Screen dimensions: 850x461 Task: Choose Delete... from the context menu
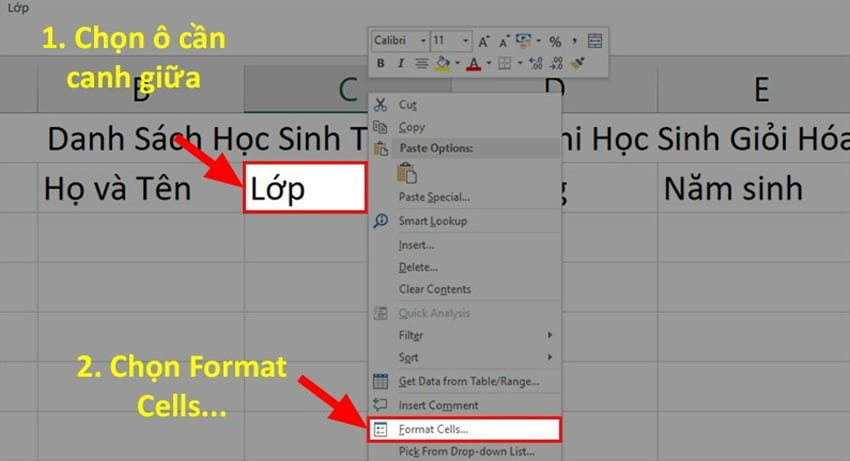pos(465,267)
